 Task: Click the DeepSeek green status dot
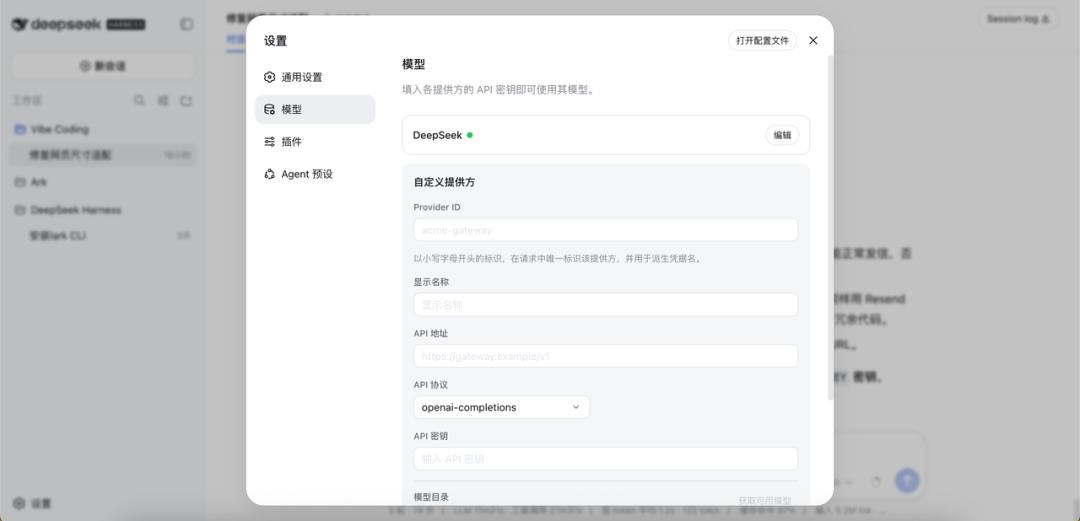(x=470, y=135)
